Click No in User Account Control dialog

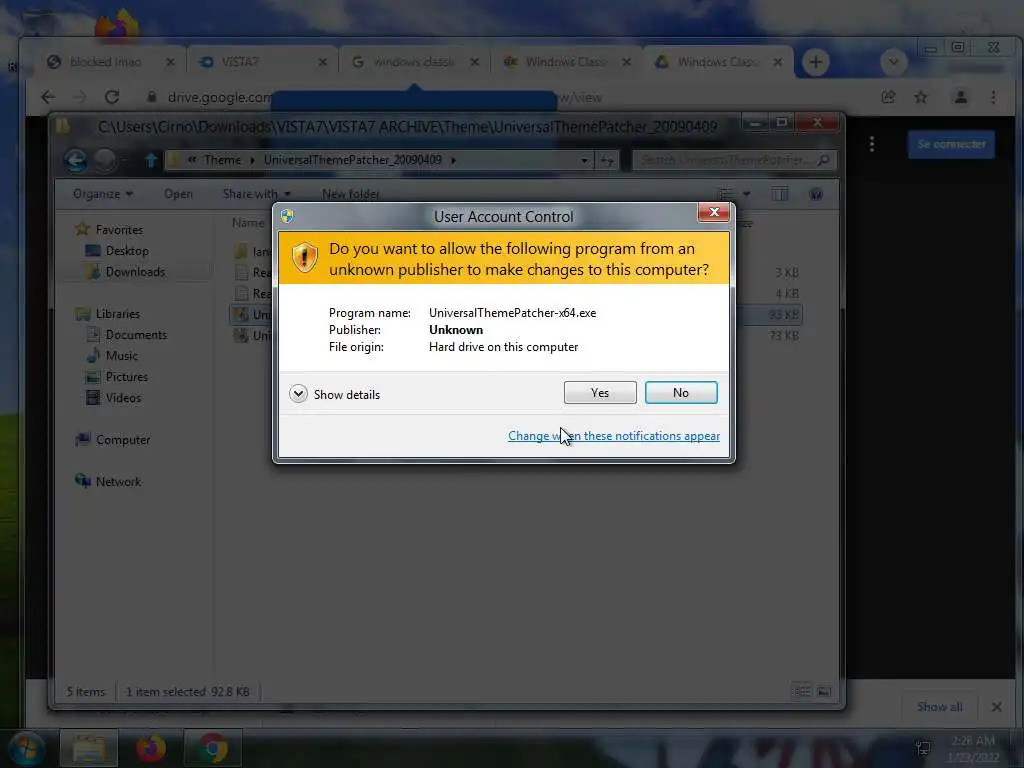pos(680,392)
